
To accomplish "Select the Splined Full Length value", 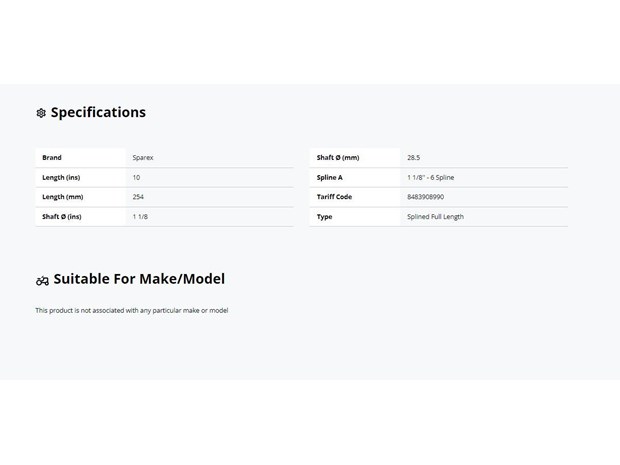I will pos(435,216).
